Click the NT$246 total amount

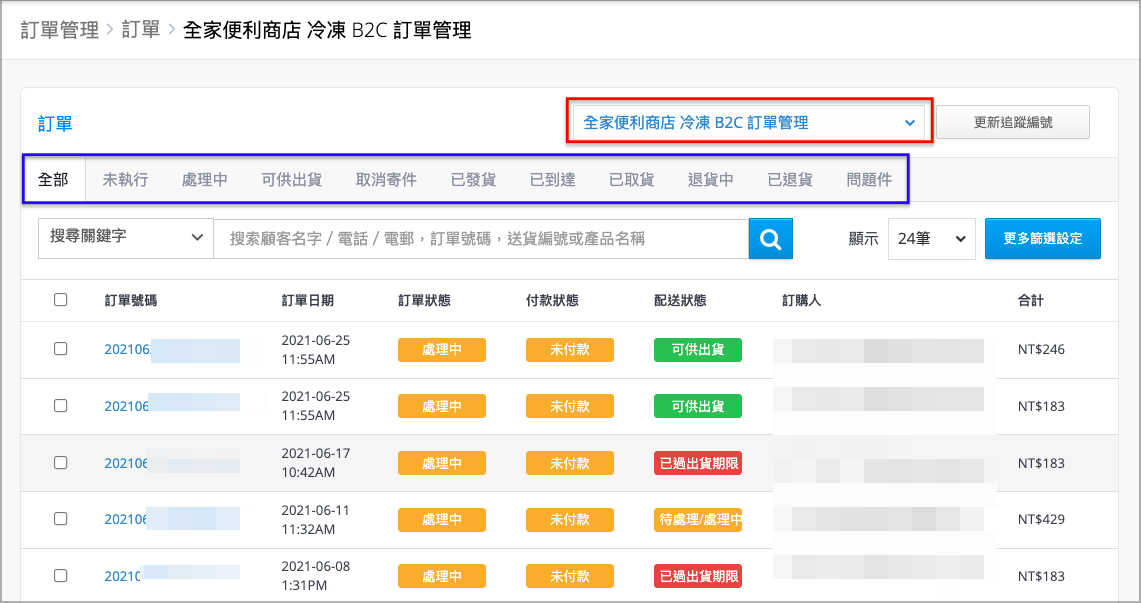(1041, 350)
